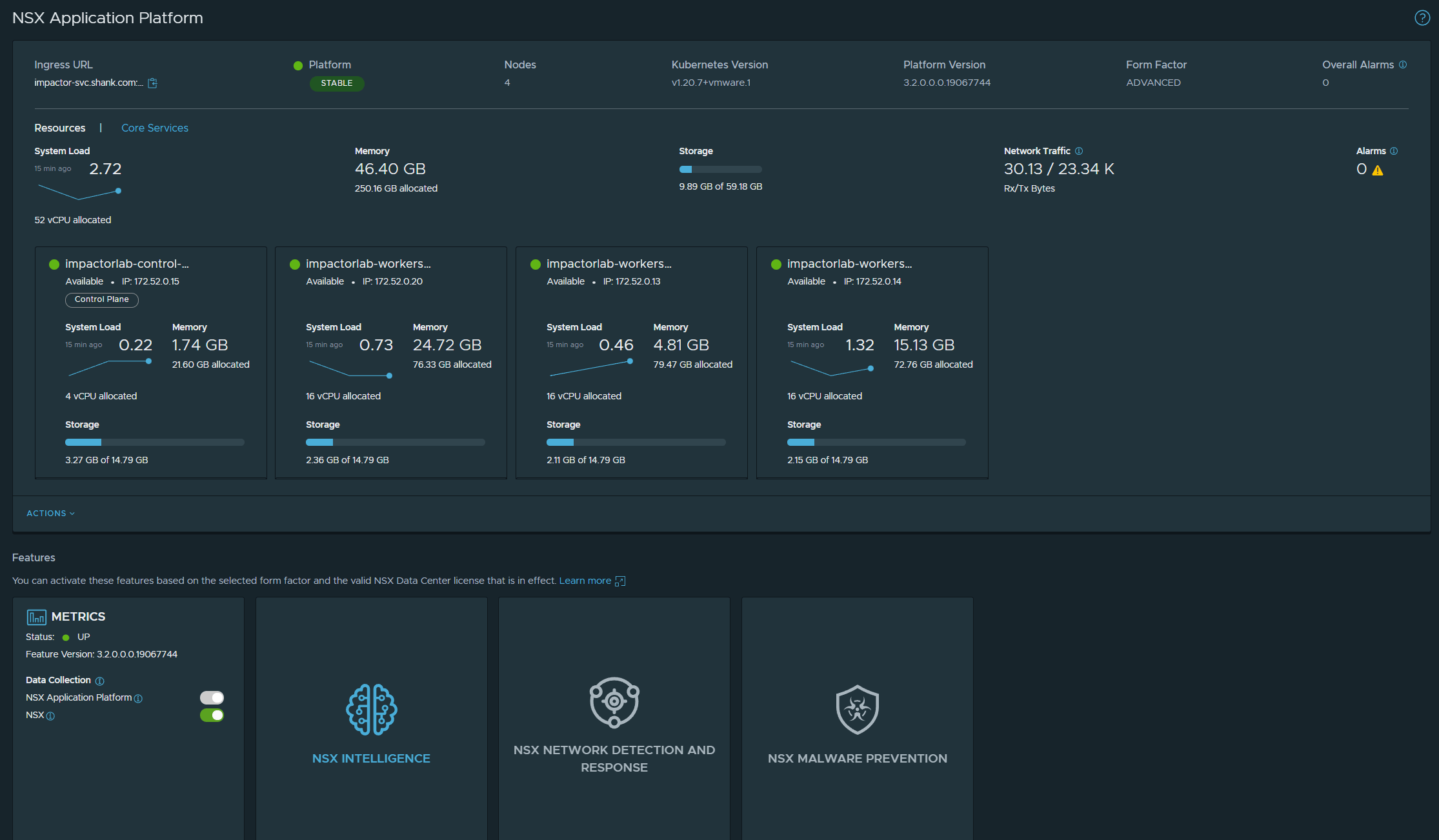Select the Resources tab
The height and width of the screenshot is (840, 1439).
(60, 128)
